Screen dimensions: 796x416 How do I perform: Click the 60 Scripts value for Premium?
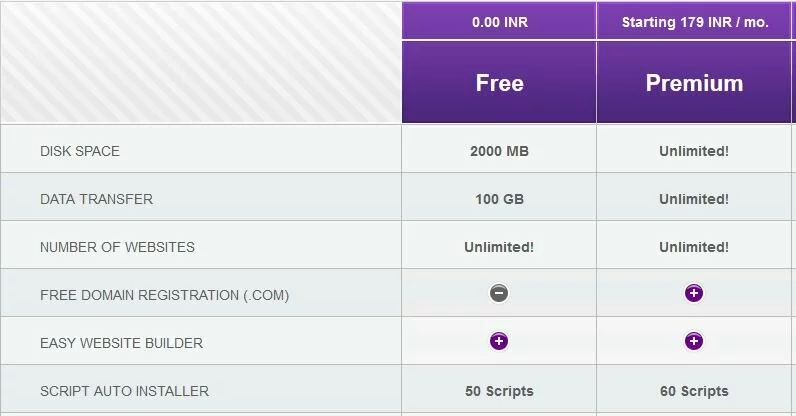(x=694, y=391)
